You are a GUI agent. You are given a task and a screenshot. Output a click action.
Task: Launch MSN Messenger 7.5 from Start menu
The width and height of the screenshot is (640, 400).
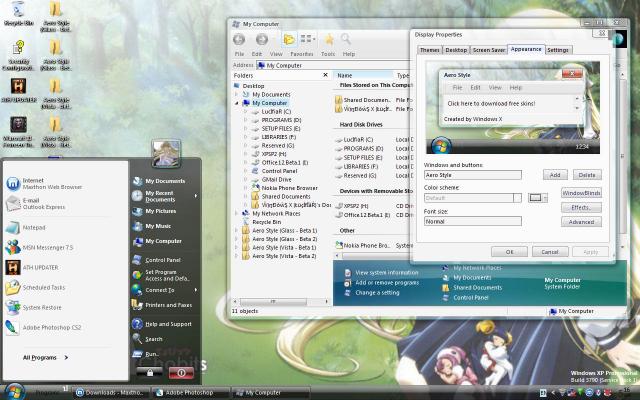point(39,247)
